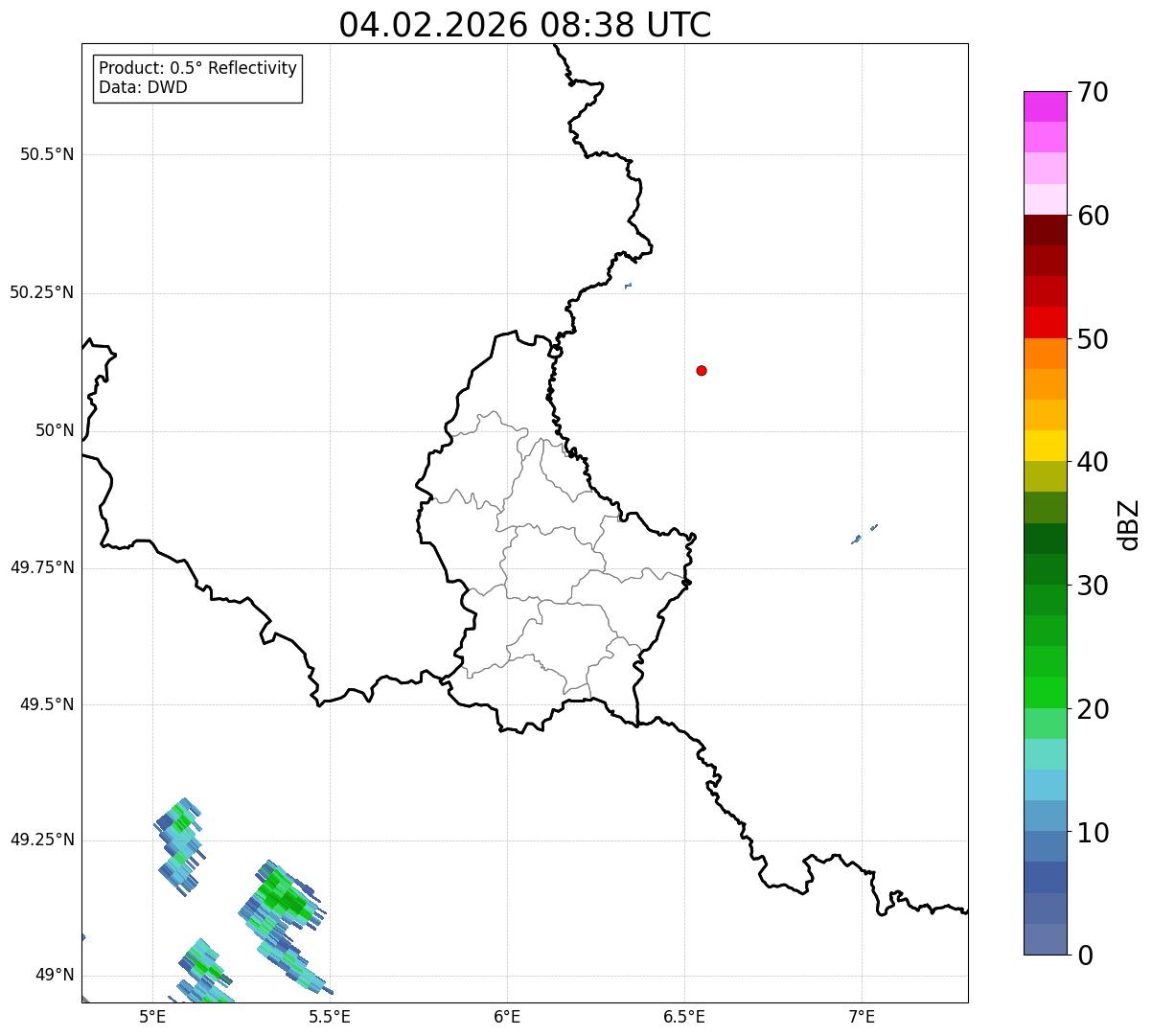This screenshot has height=1036, width=1152.
Task: Click the 5.5°E longitude label
Action: [330, 1017]
